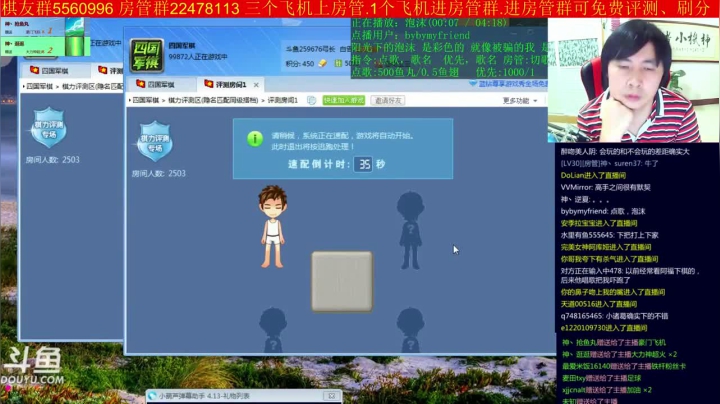720x404 pixels.
Task: Close the 小葫芦弹幕助手 gift list window
Action: [332, 396]
